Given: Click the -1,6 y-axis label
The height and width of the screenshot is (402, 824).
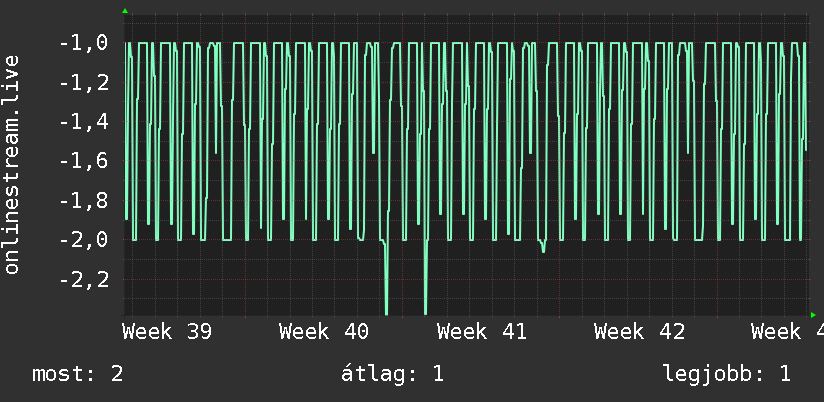Looking at the screenshot, I should tap(84, 161).
